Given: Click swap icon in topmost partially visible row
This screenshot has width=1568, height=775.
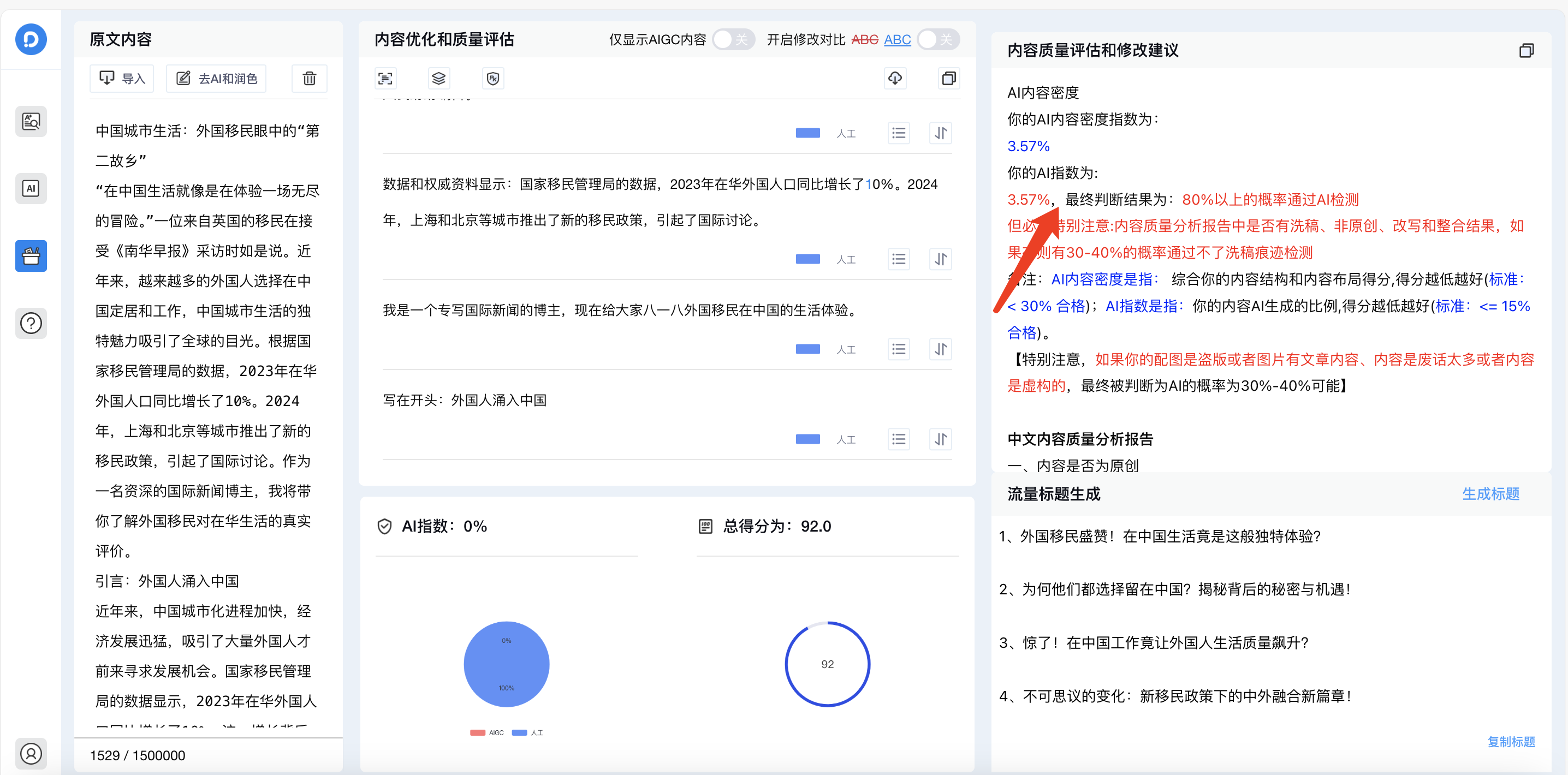Looking at the screenshot, I should pyautogui.click(x=941, y=133).
